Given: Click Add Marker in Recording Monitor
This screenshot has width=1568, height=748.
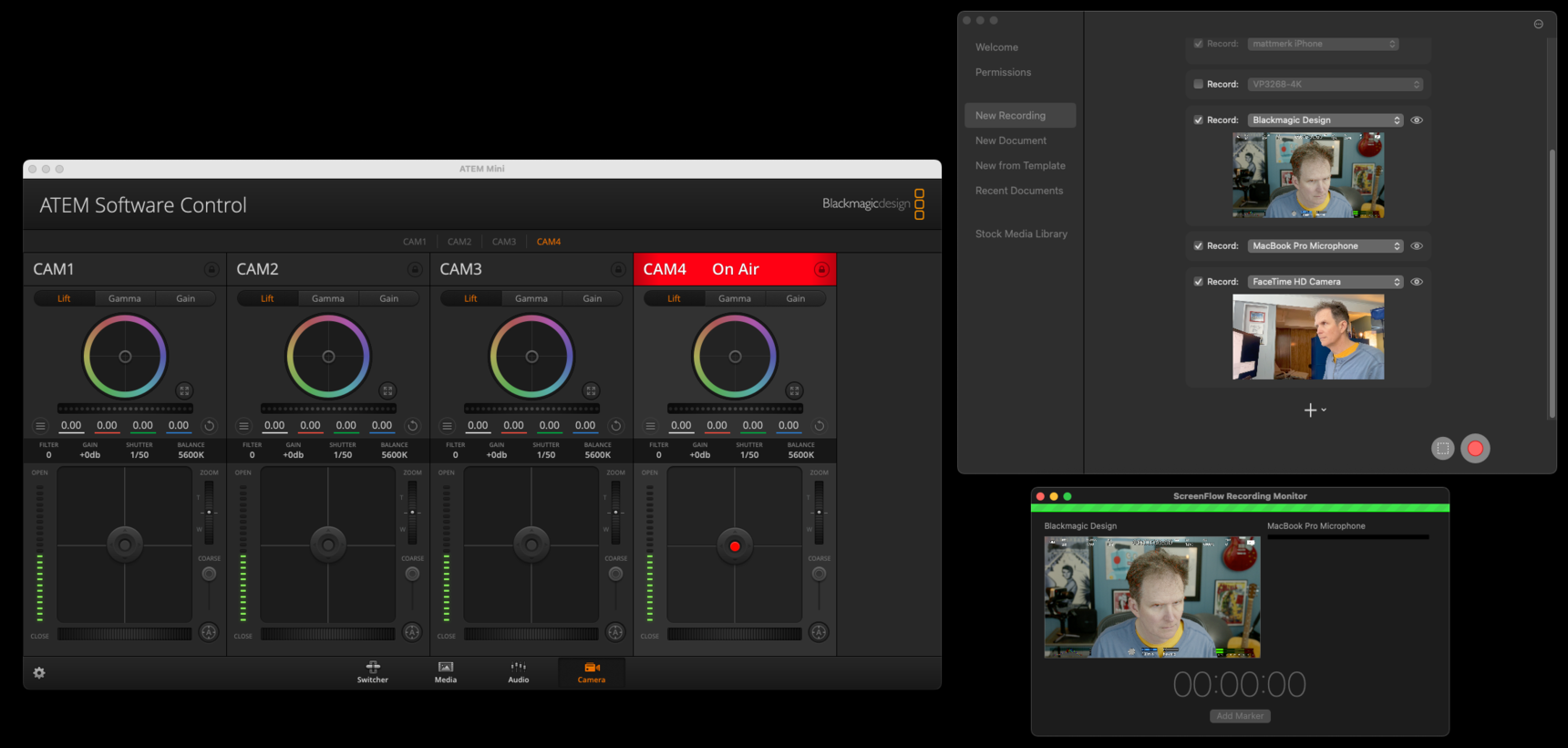Looking at the screenshot, I should [1240, 716].
